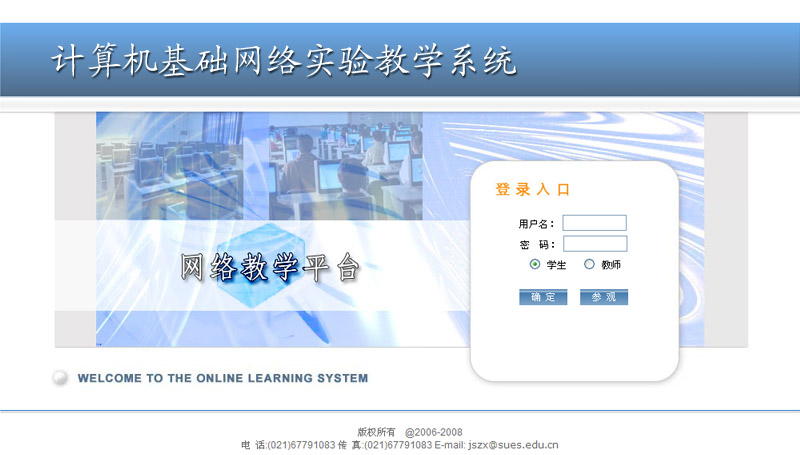Click the 参观 visit button
The width and height of the screenshot is (800, 455).
[x=604, y=297]
